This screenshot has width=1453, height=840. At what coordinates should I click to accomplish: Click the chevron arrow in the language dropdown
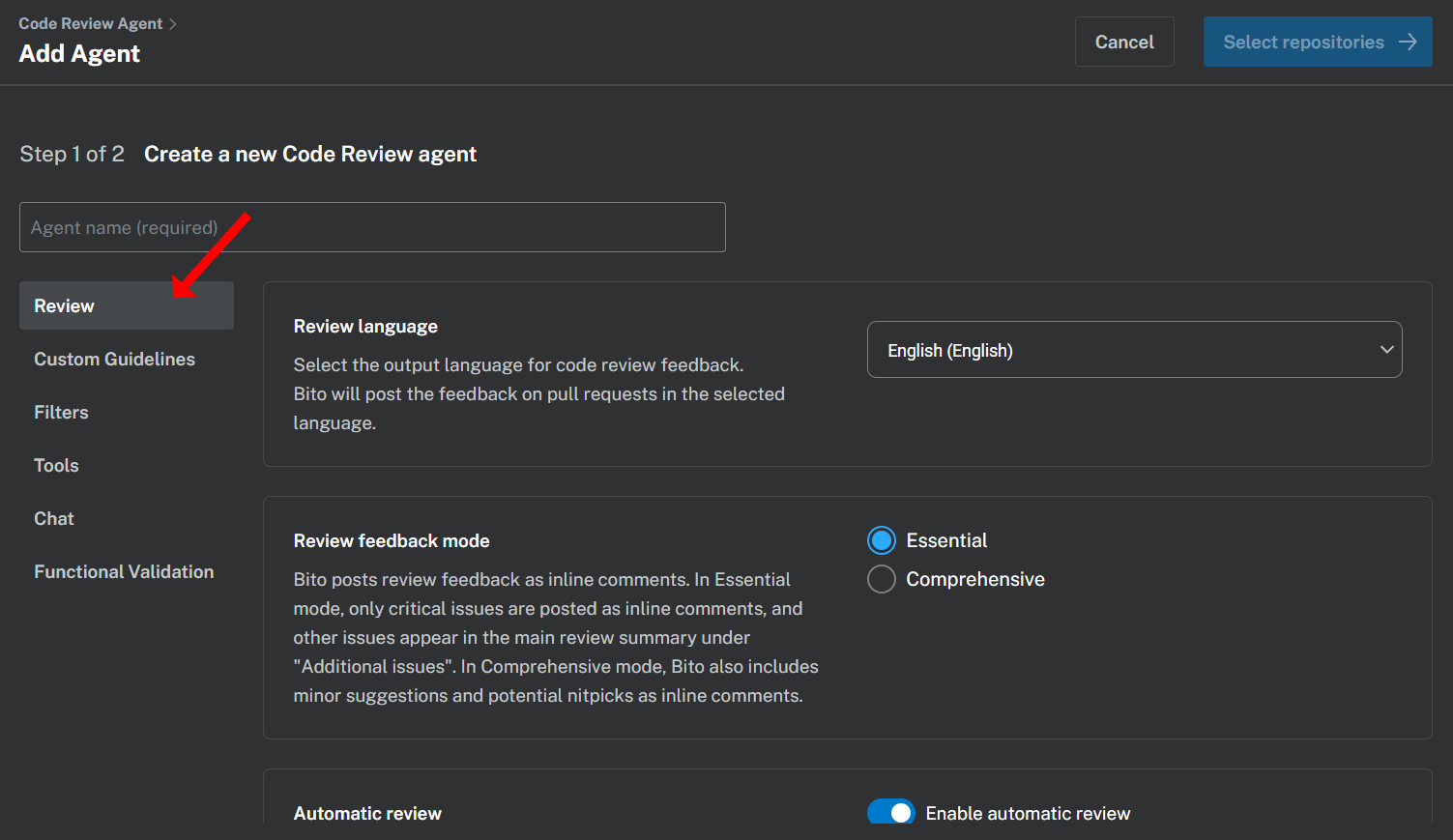coord(1386,350)
